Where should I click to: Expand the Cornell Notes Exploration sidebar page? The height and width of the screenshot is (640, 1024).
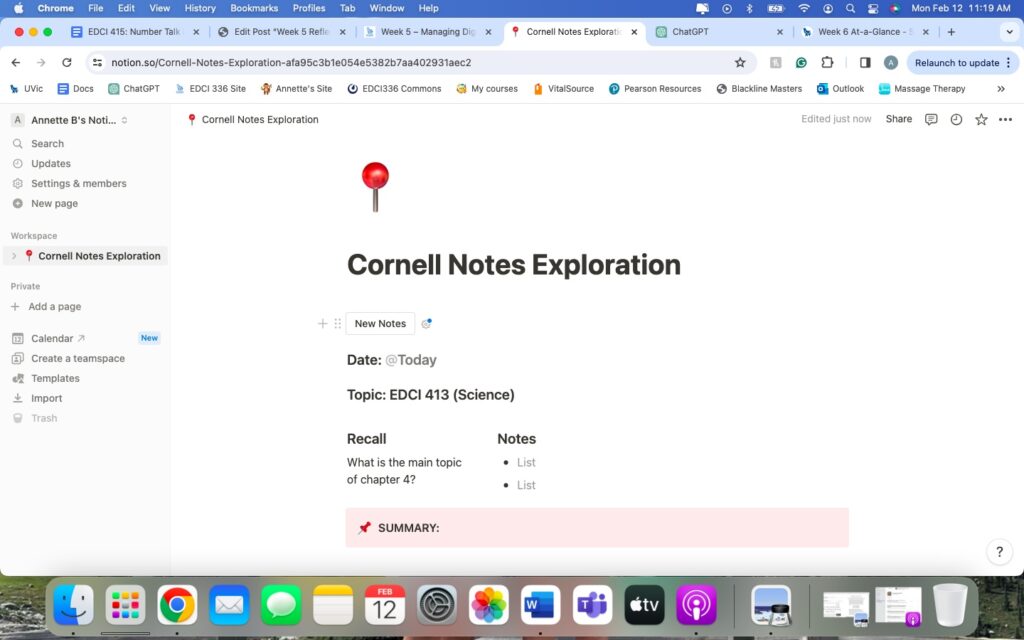[14, 256]
